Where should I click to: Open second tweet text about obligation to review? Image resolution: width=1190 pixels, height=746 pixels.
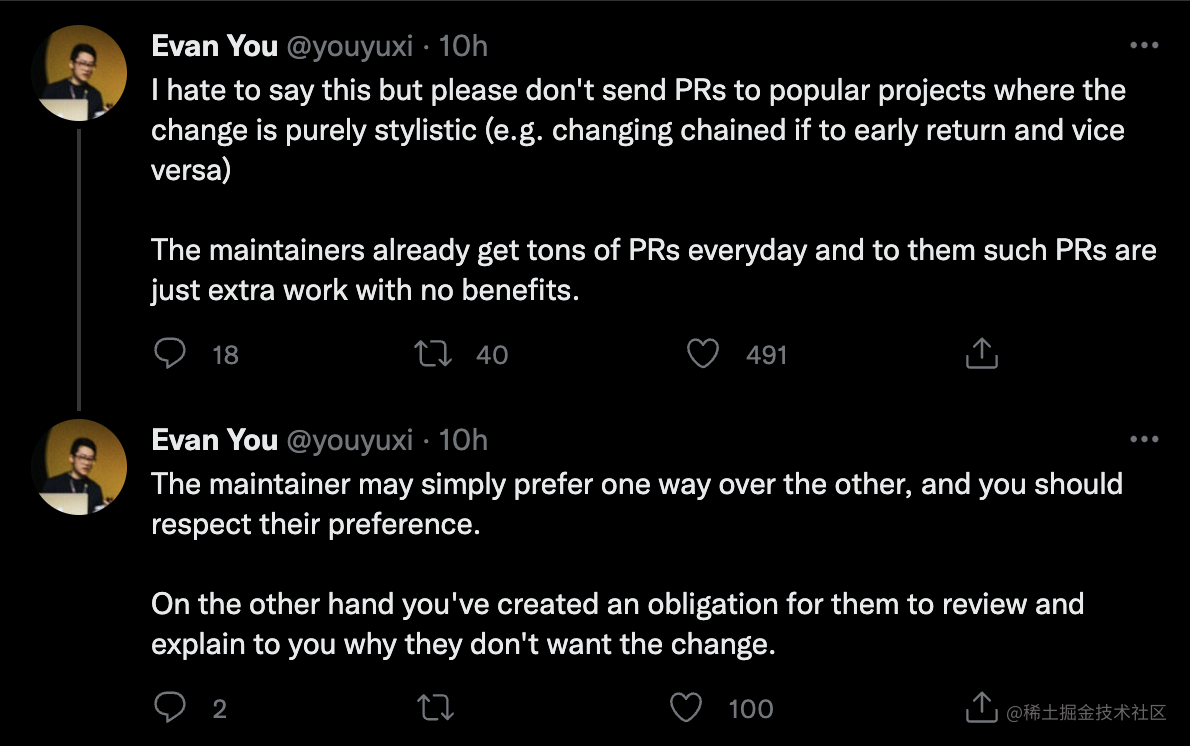pyautogui.click(x=617, y=624)
